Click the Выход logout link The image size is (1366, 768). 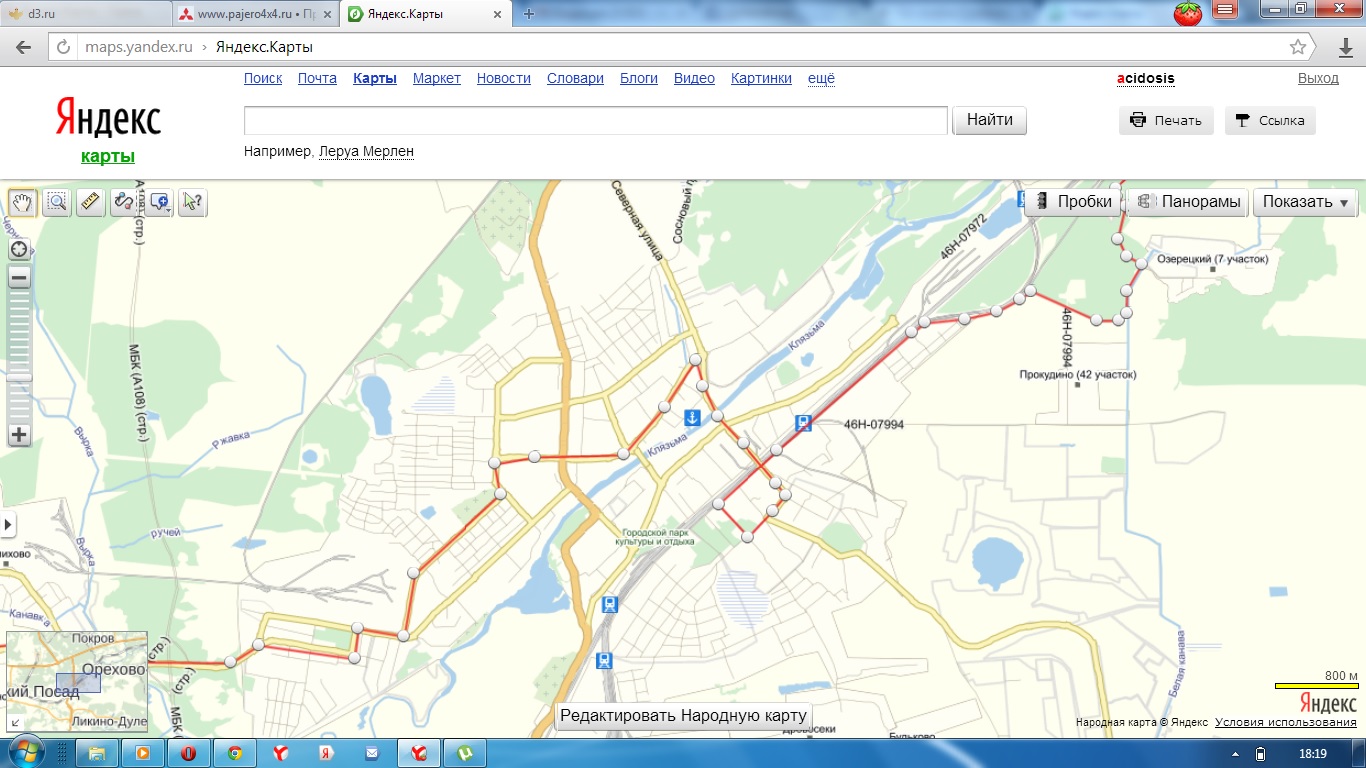1318,78
